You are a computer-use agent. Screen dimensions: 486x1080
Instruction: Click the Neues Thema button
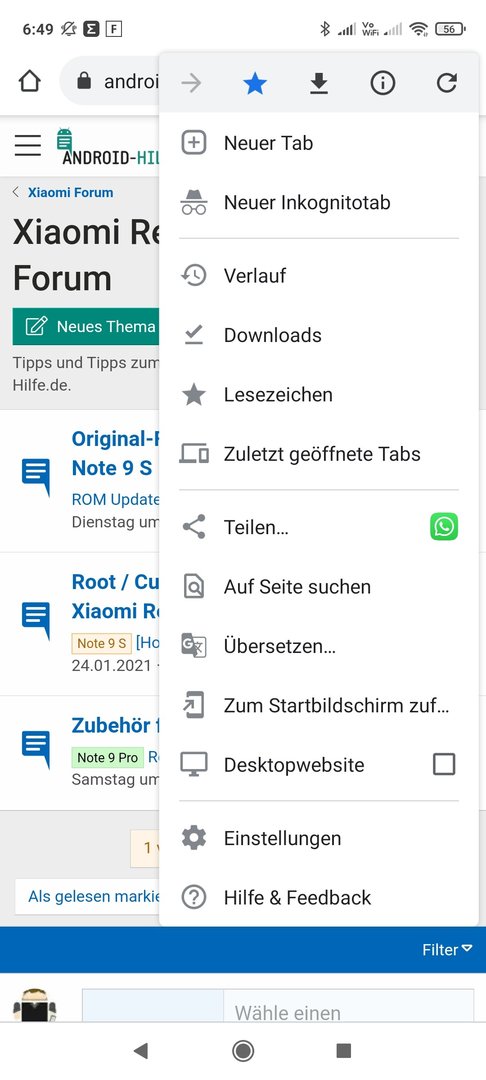click(x=86, y=326)
